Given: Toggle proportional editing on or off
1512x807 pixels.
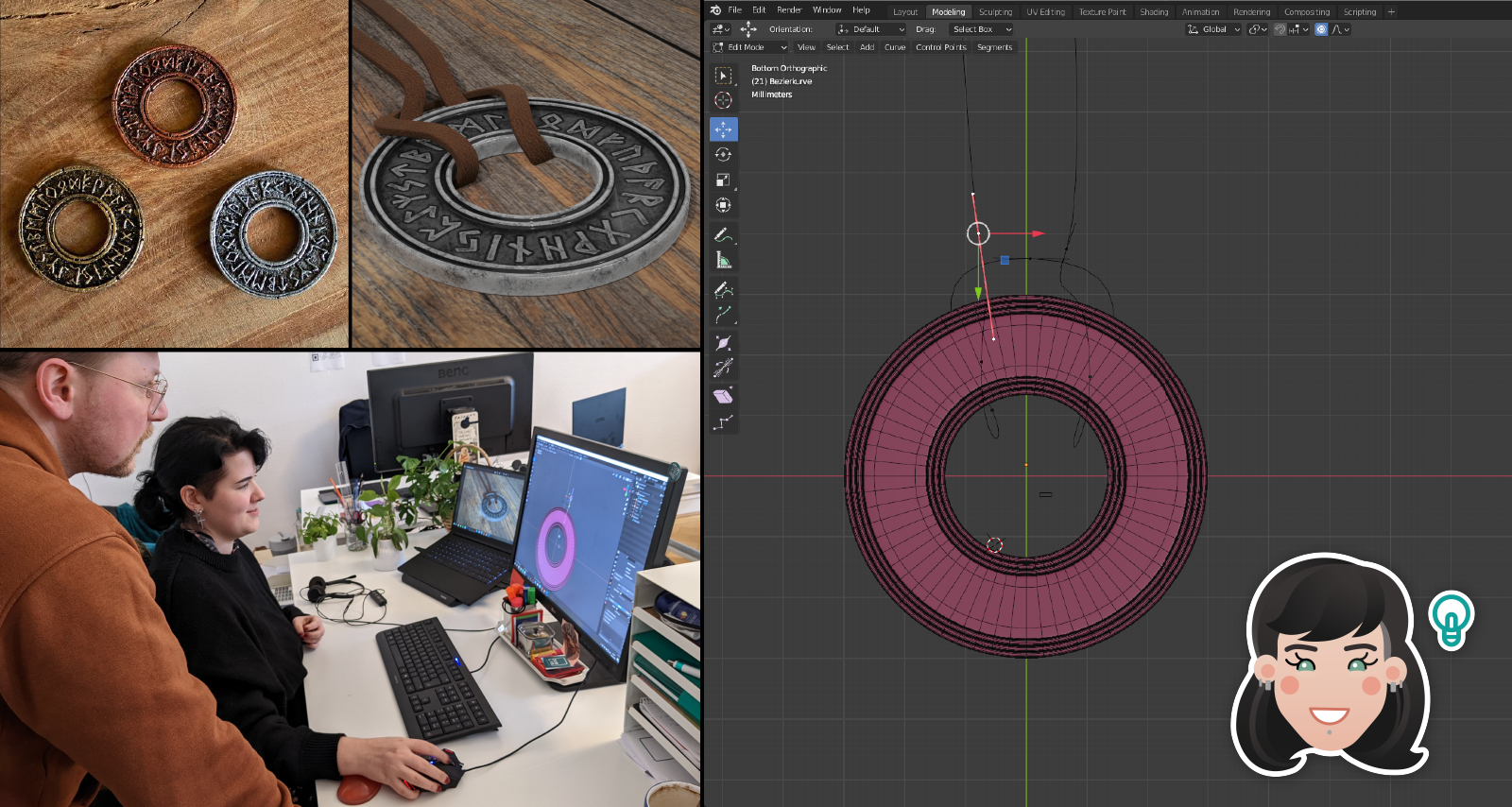Looking at the screenshot, I should pyautogui.click(x=1321, y=29).
